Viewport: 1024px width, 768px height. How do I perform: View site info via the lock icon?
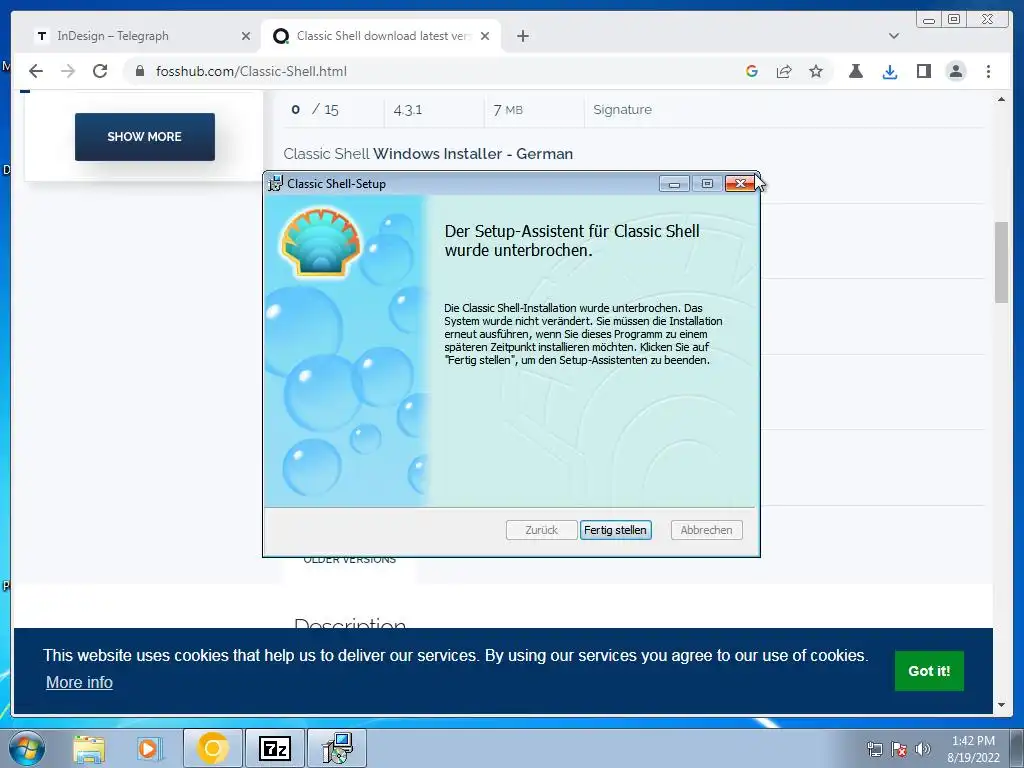(140, 71)
